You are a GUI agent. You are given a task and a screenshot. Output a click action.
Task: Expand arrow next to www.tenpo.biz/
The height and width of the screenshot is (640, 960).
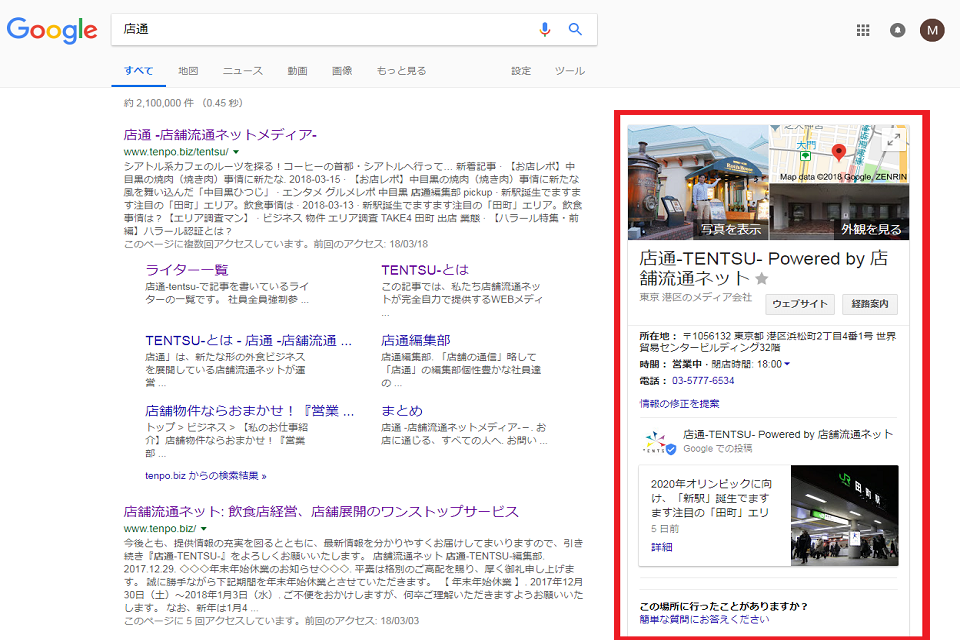tap(204, 529)
